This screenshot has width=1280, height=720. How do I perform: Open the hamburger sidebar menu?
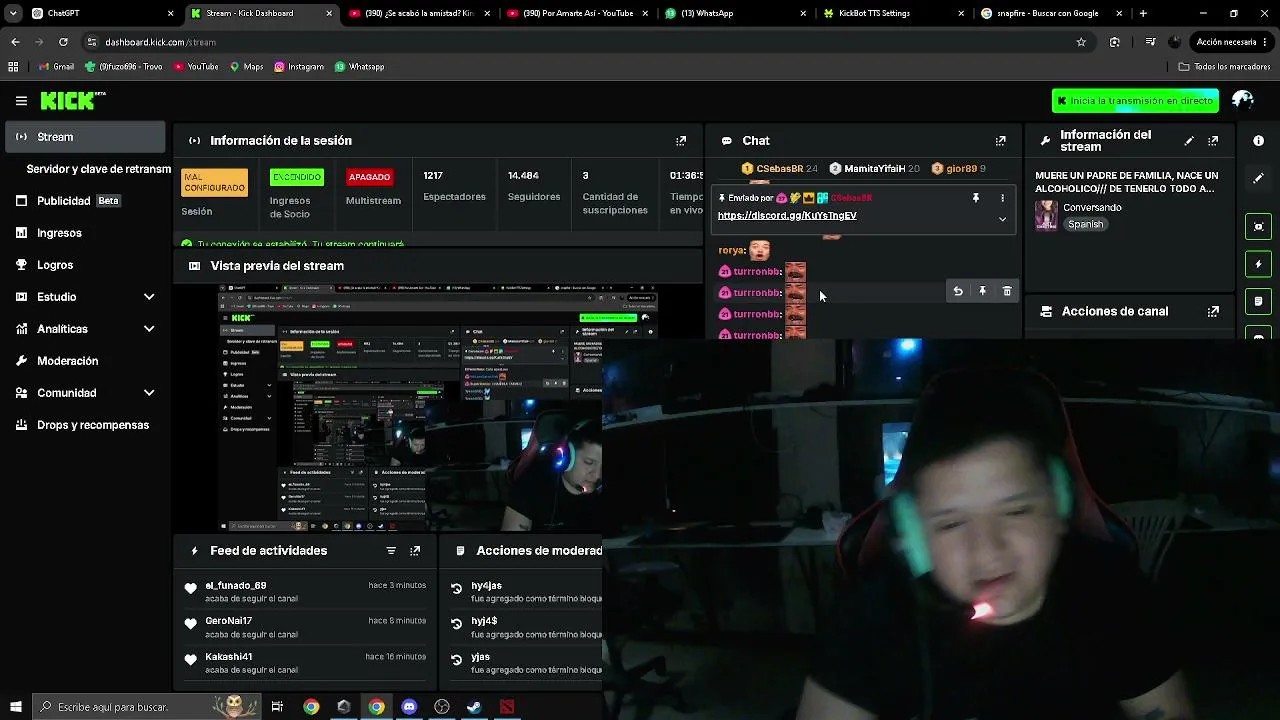[21, 101]
